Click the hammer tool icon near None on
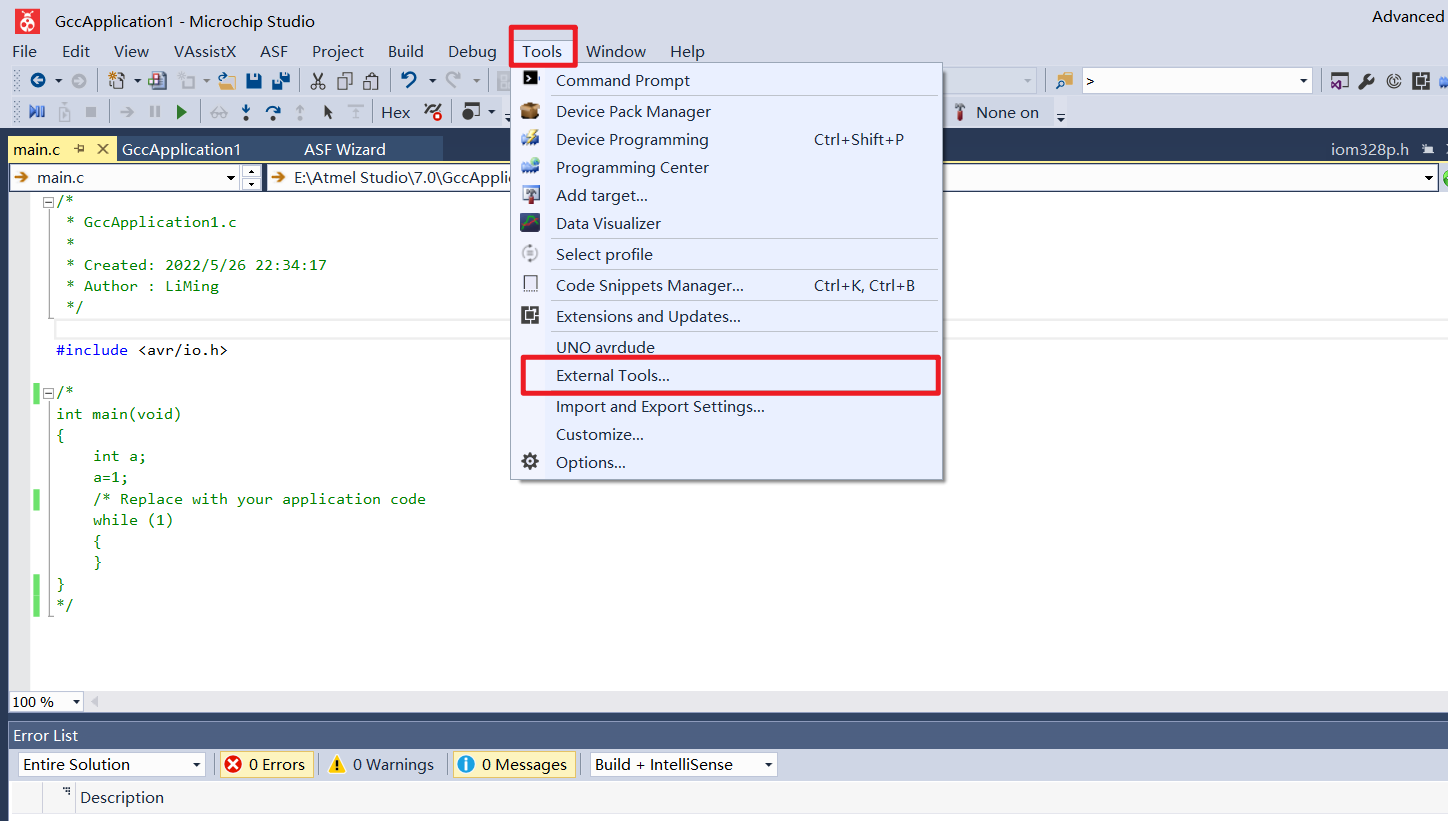The width and height of the screenshot is (1448, 821). (x=960, y=112)
